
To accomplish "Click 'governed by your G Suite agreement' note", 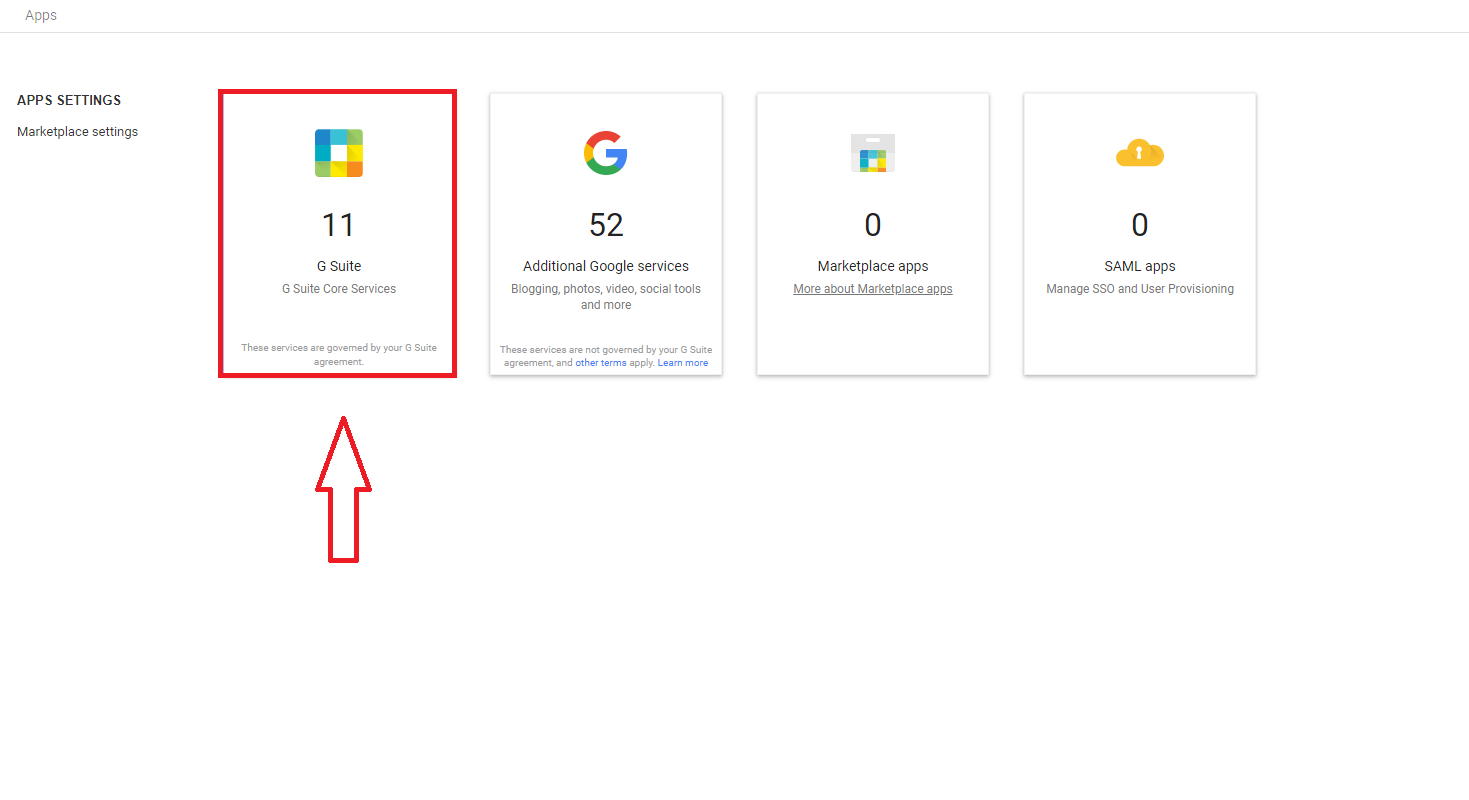I will pyautogui.click(x=339, y=355).
